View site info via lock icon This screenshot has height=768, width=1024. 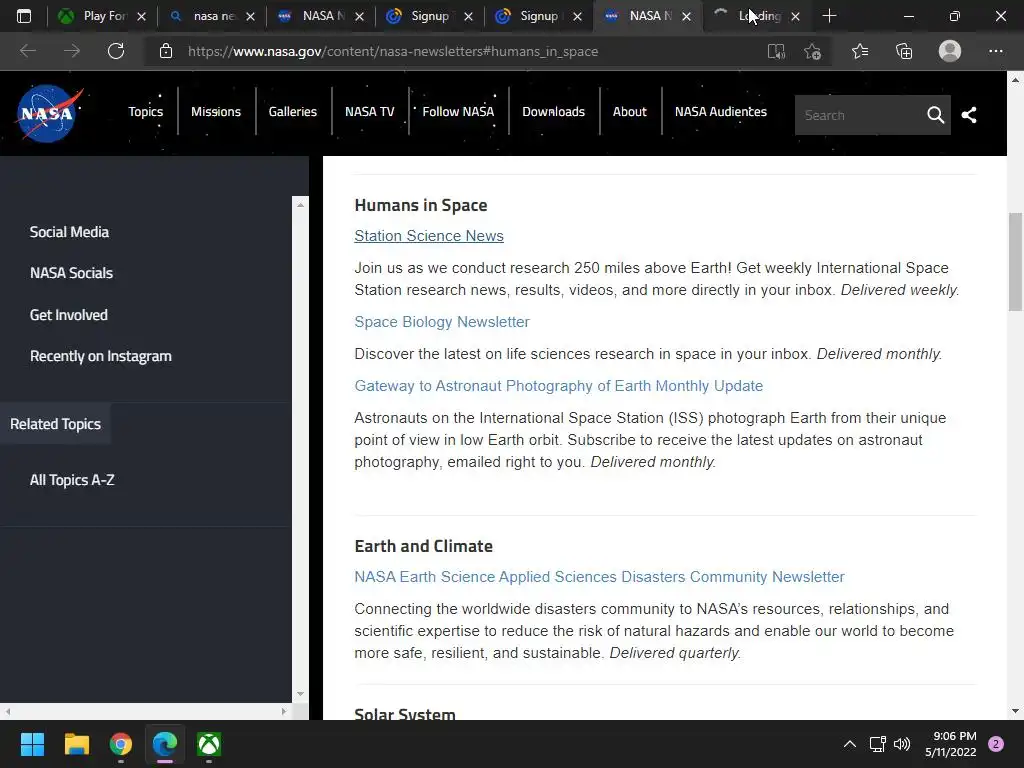[166, 51]
